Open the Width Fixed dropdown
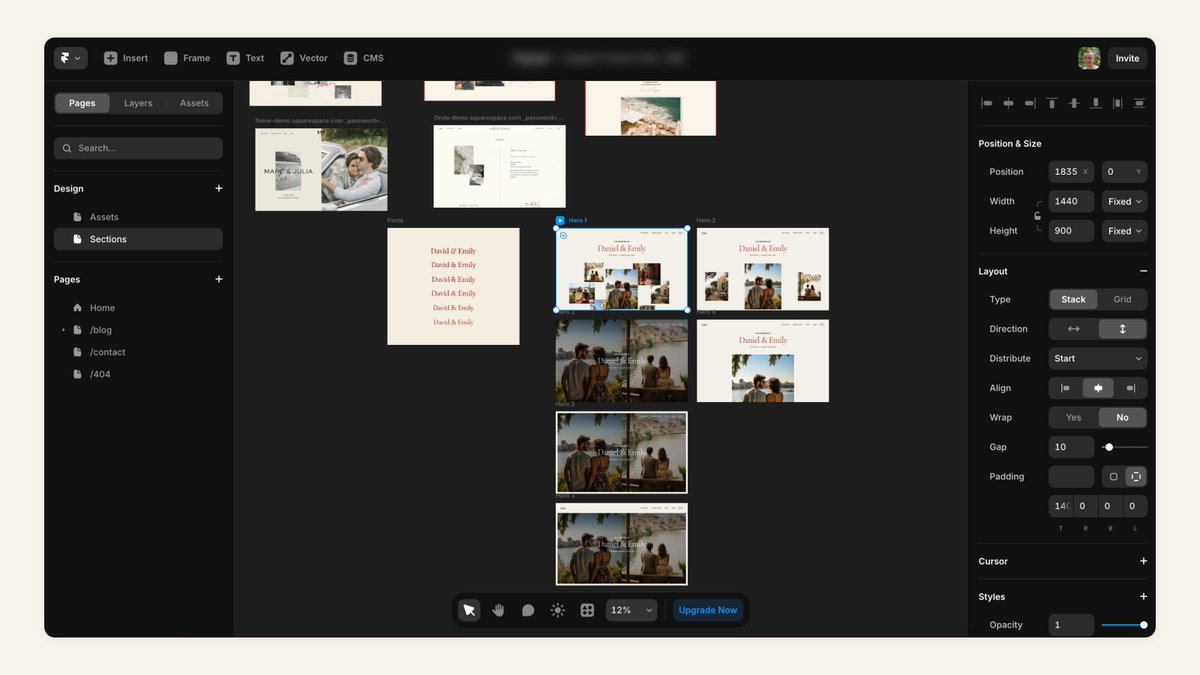 click(x=1124, y=201)
